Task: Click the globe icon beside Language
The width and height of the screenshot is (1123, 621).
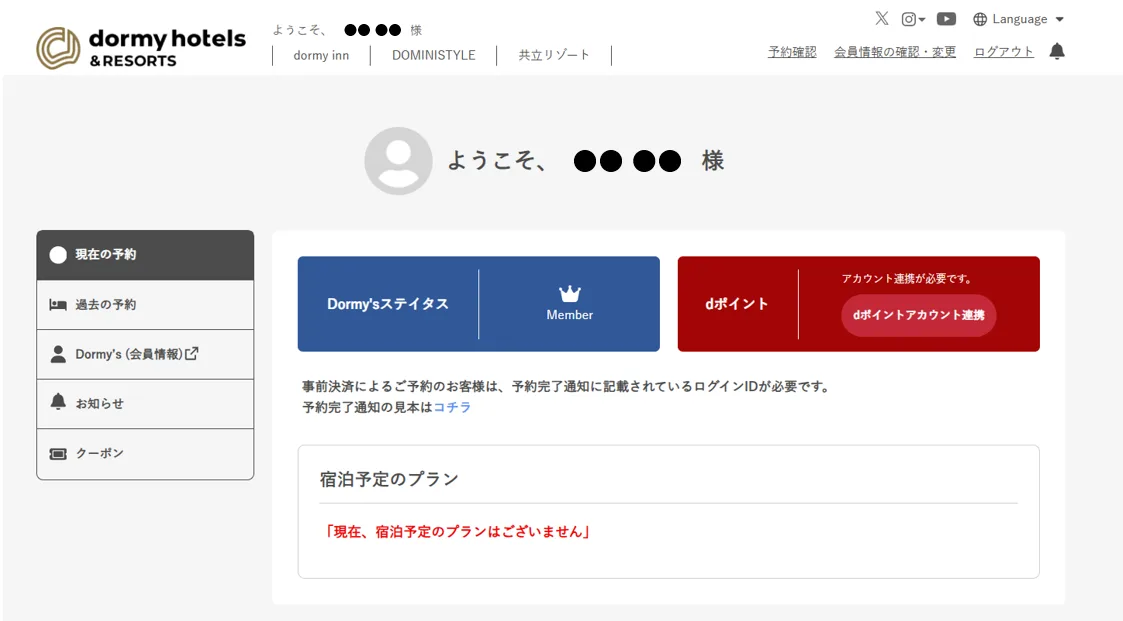Action: tap(980, 19)
